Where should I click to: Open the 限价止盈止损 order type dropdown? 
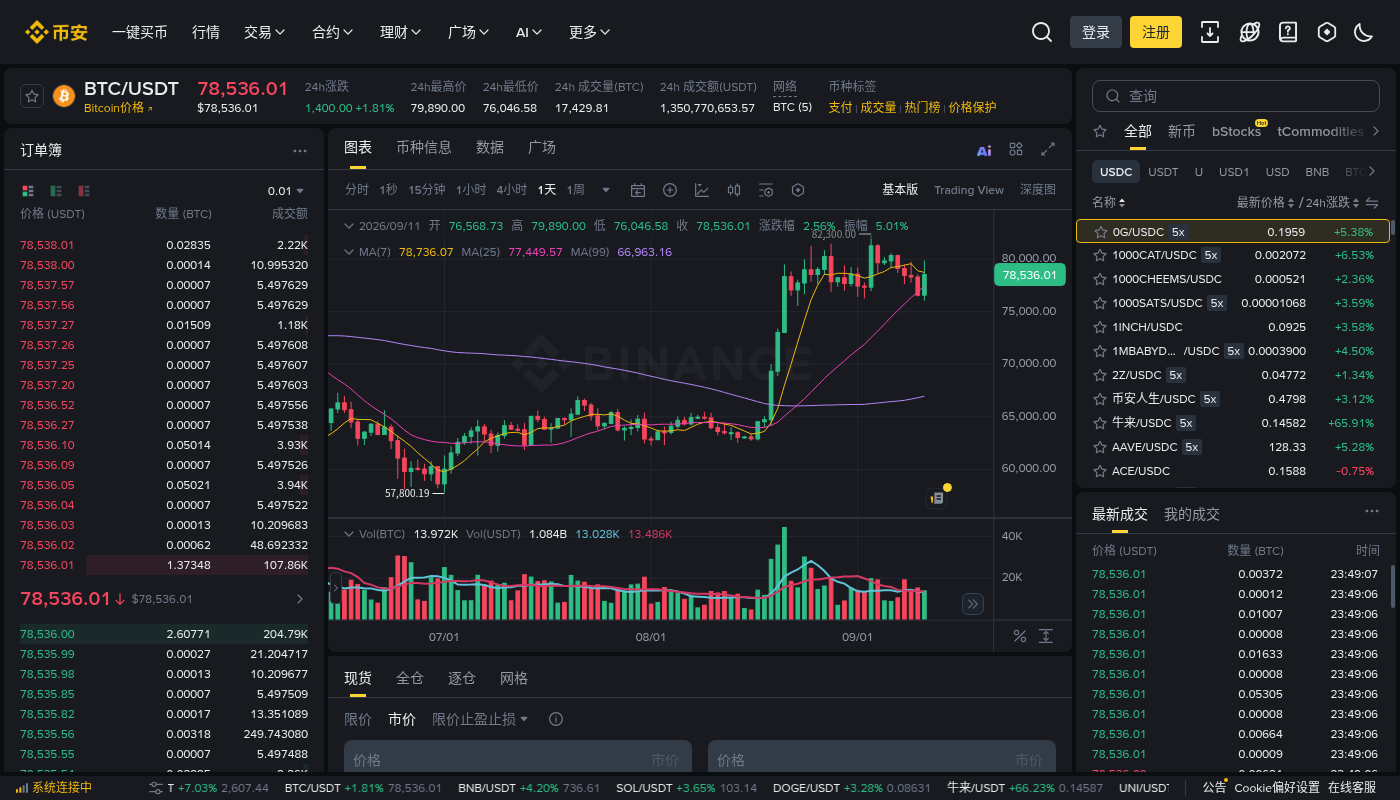[x=480, y=719]
